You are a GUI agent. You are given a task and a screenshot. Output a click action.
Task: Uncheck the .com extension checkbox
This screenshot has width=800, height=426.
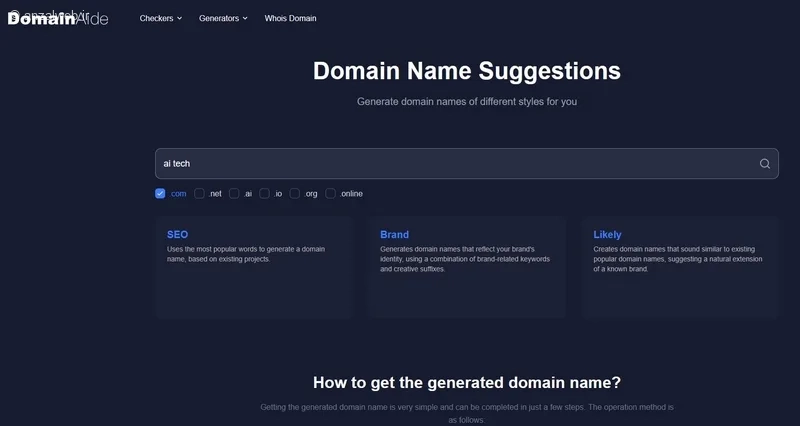(x=160, y=193)
